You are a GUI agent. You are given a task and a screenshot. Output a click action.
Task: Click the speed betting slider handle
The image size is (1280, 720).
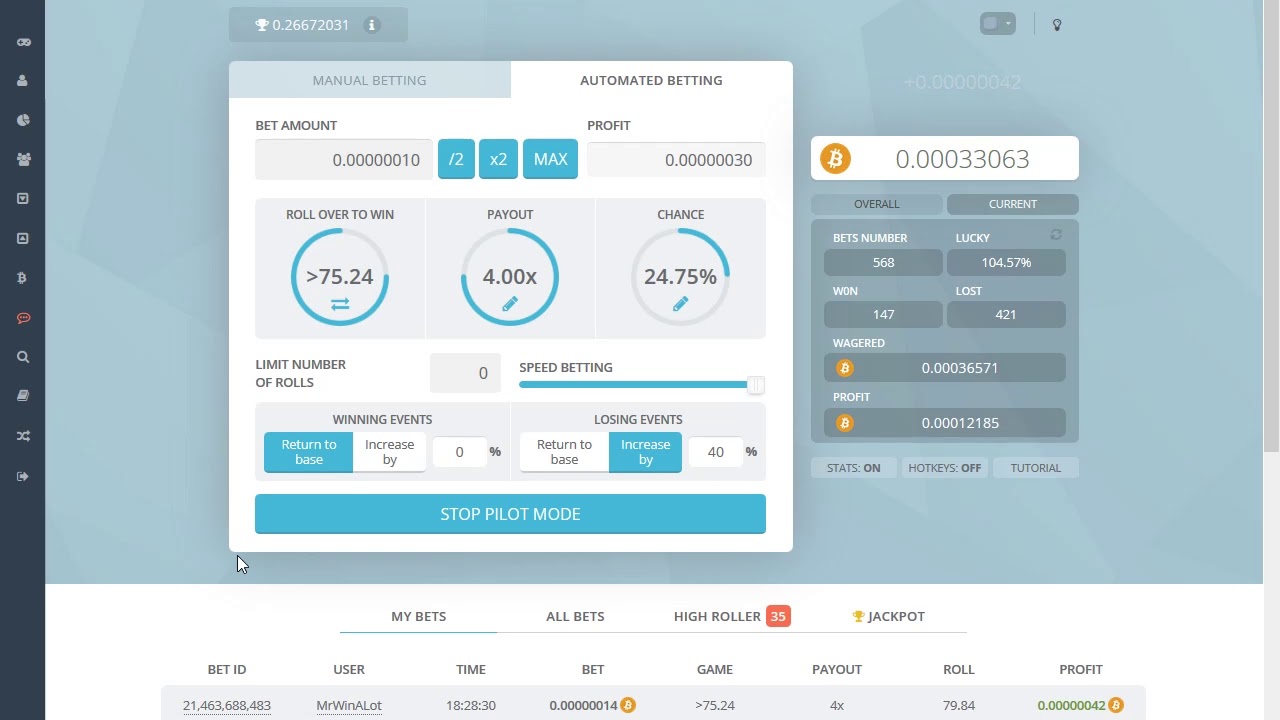coord(756,385)
